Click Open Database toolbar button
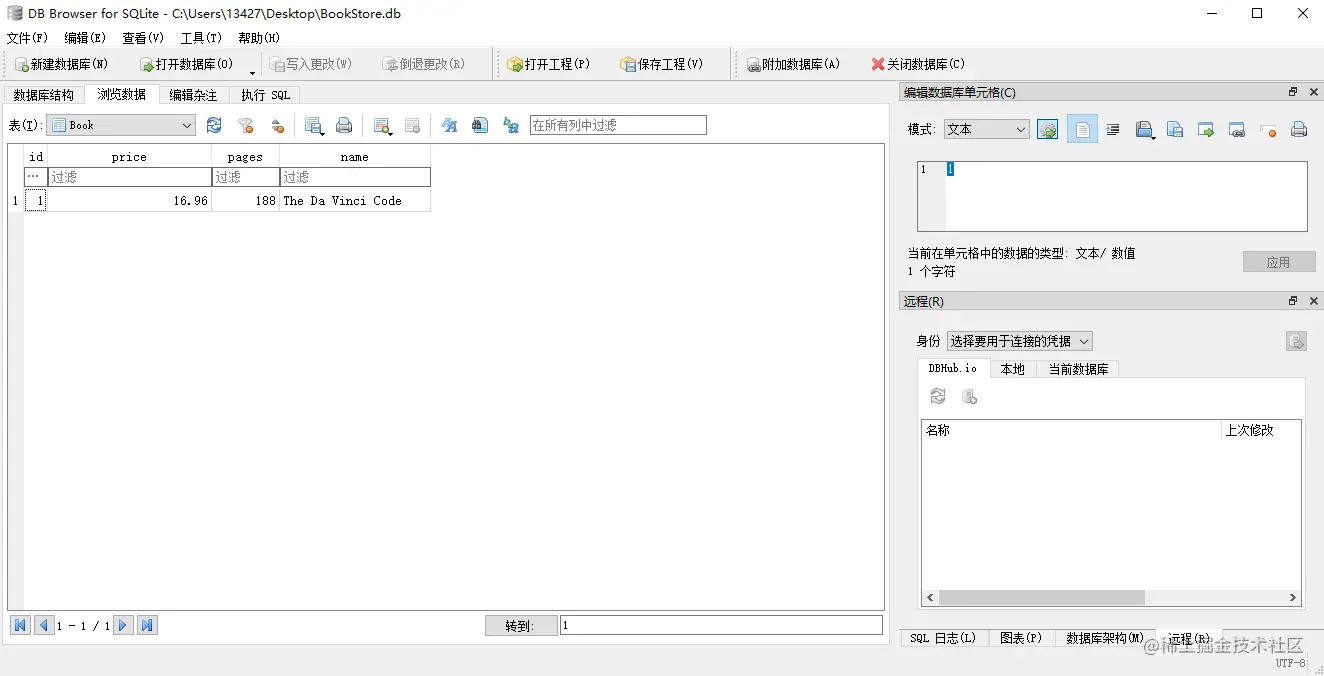This screenshot has width=1324, height=676. click(x=186, y=64)
